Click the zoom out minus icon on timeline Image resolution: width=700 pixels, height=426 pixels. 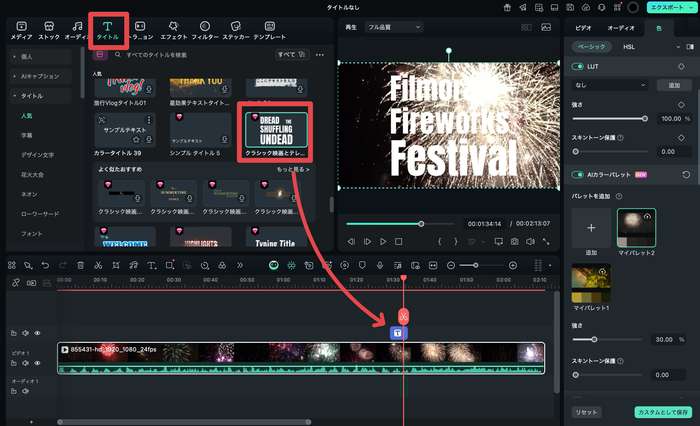point(451,265)
